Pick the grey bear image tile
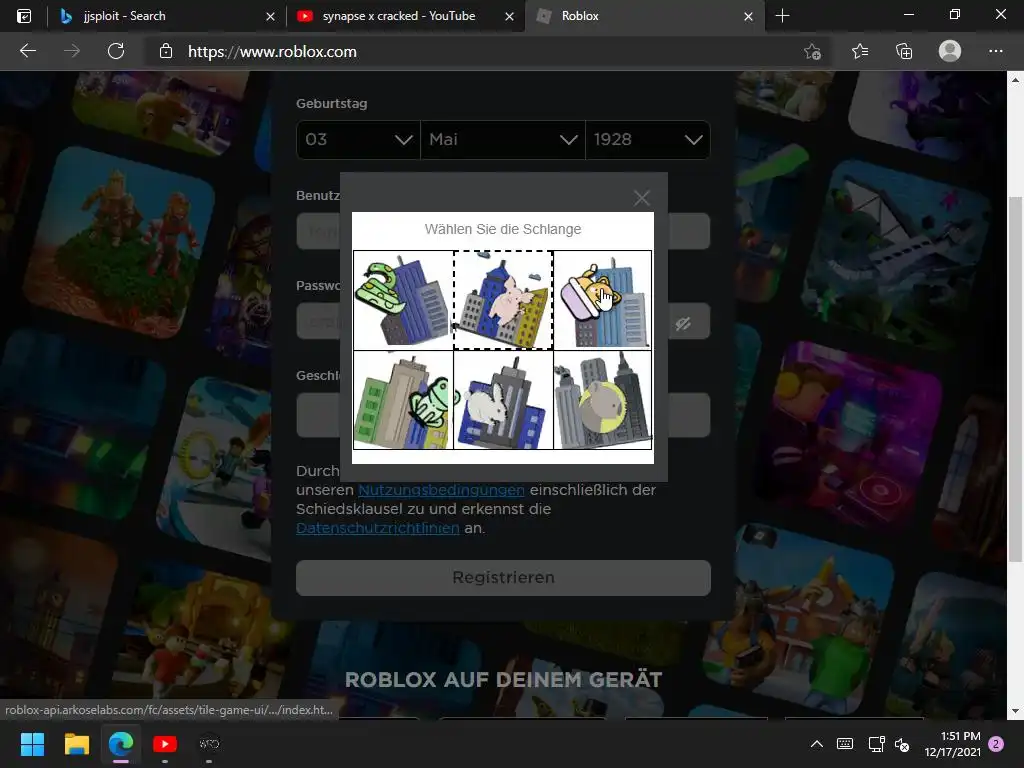 tap(603, 400)
